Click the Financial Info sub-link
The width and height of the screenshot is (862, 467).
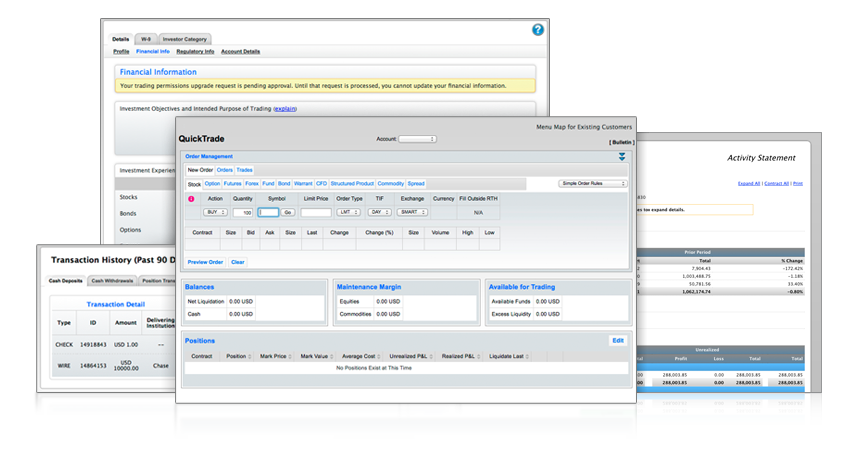click(x=153, y=52)
